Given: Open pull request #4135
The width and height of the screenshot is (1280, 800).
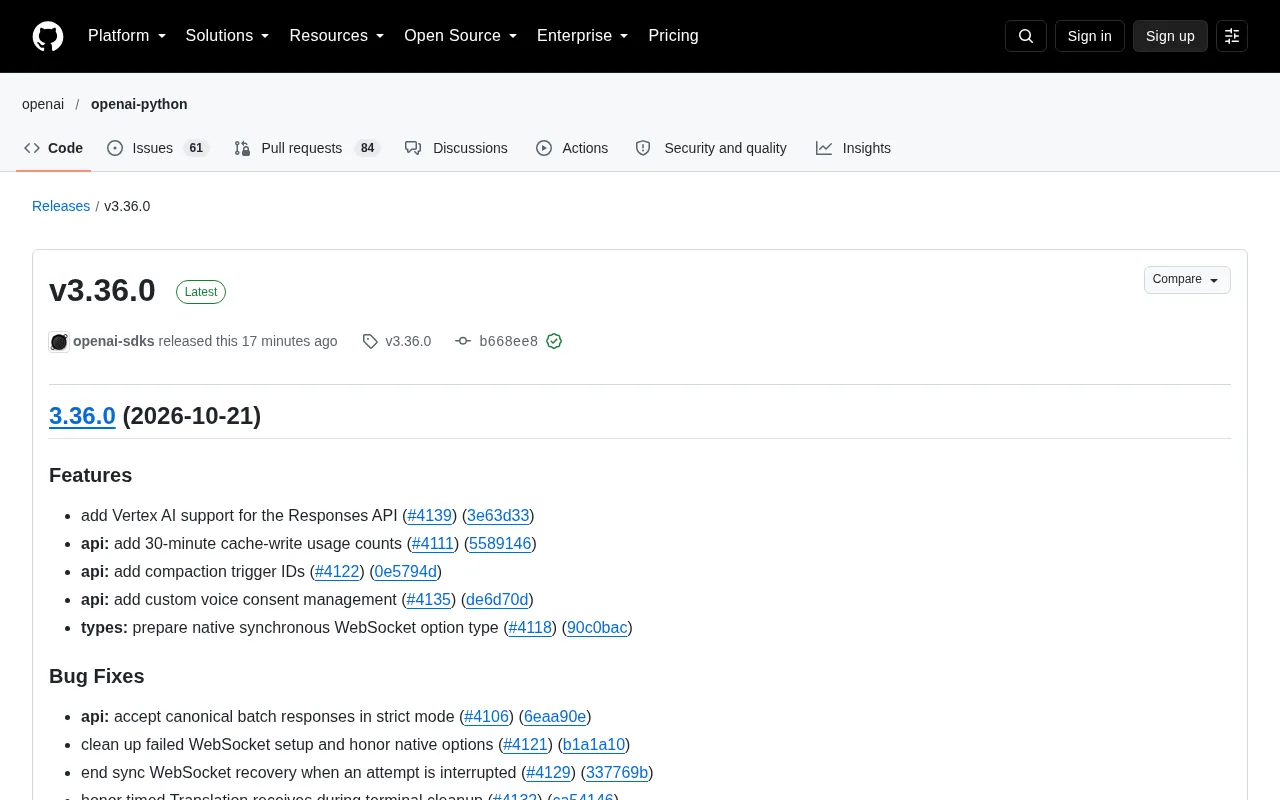Looking at the screenshot, I should tap(429, 600).
